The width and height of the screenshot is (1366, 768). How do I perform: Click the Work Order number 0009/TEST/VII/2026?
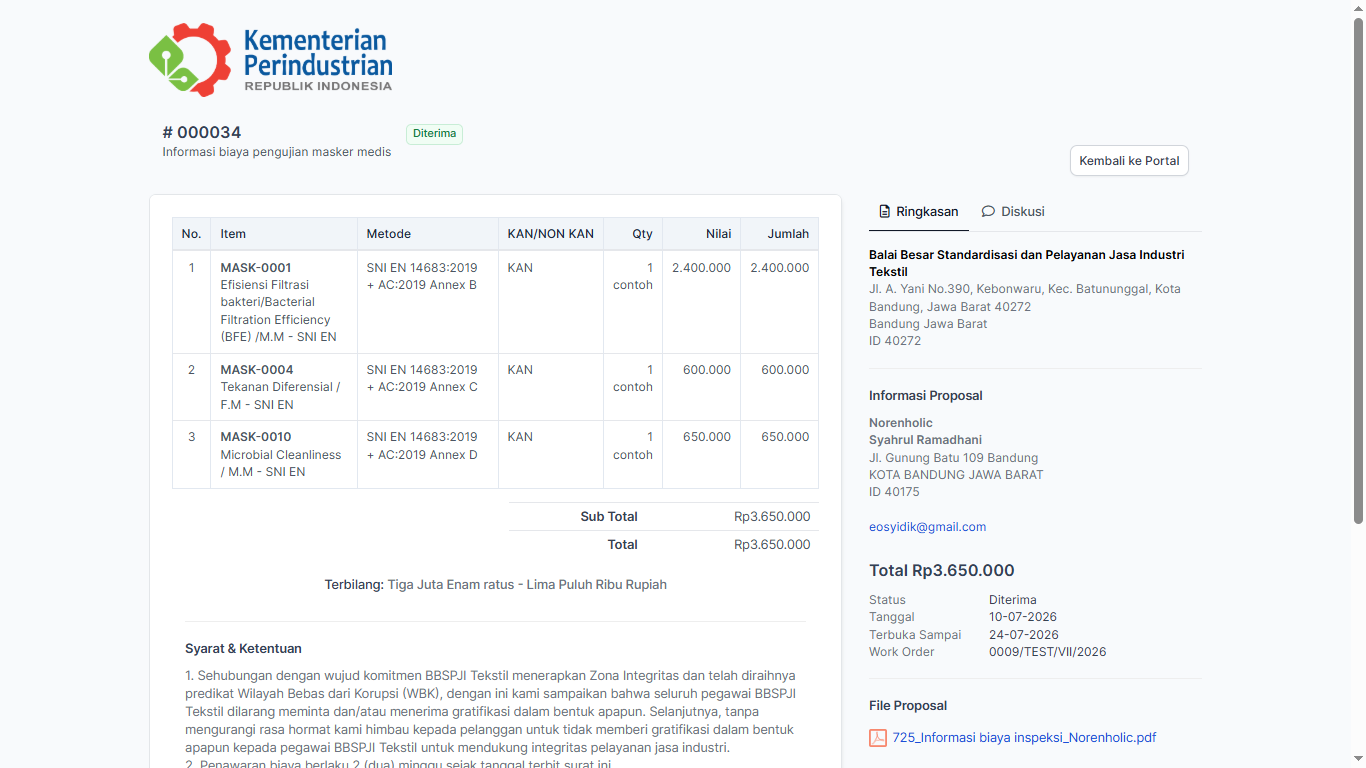tap(1047, 652)
